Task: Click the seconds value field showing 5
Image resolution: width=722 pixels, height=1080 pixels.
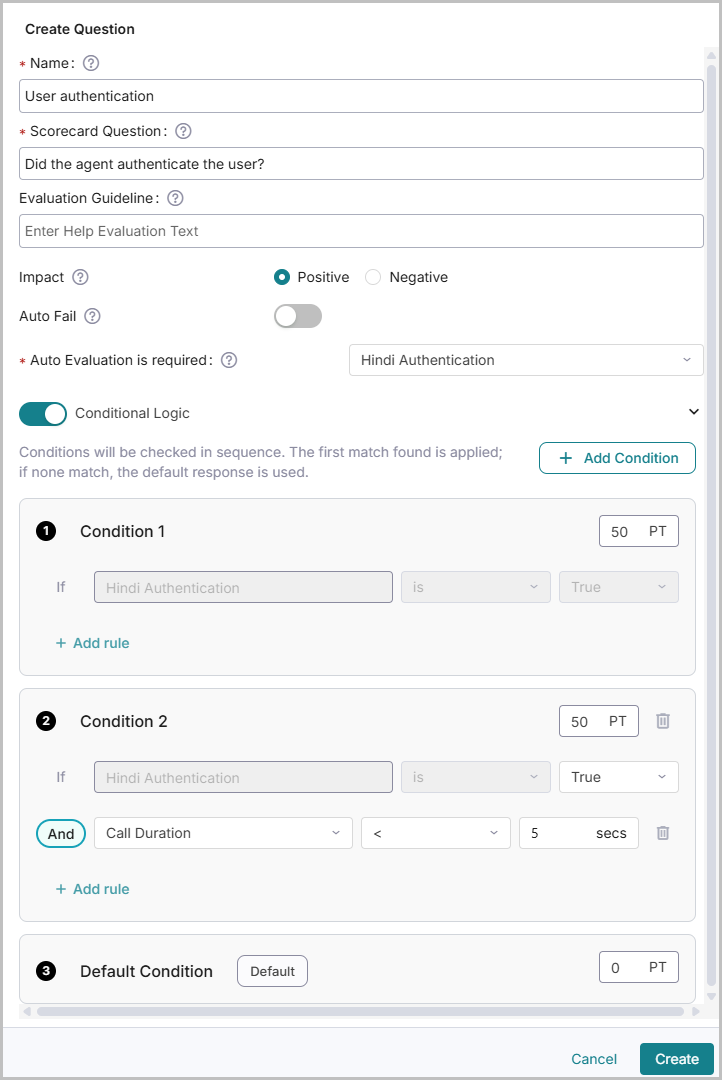Action: (x=579, y=833)
